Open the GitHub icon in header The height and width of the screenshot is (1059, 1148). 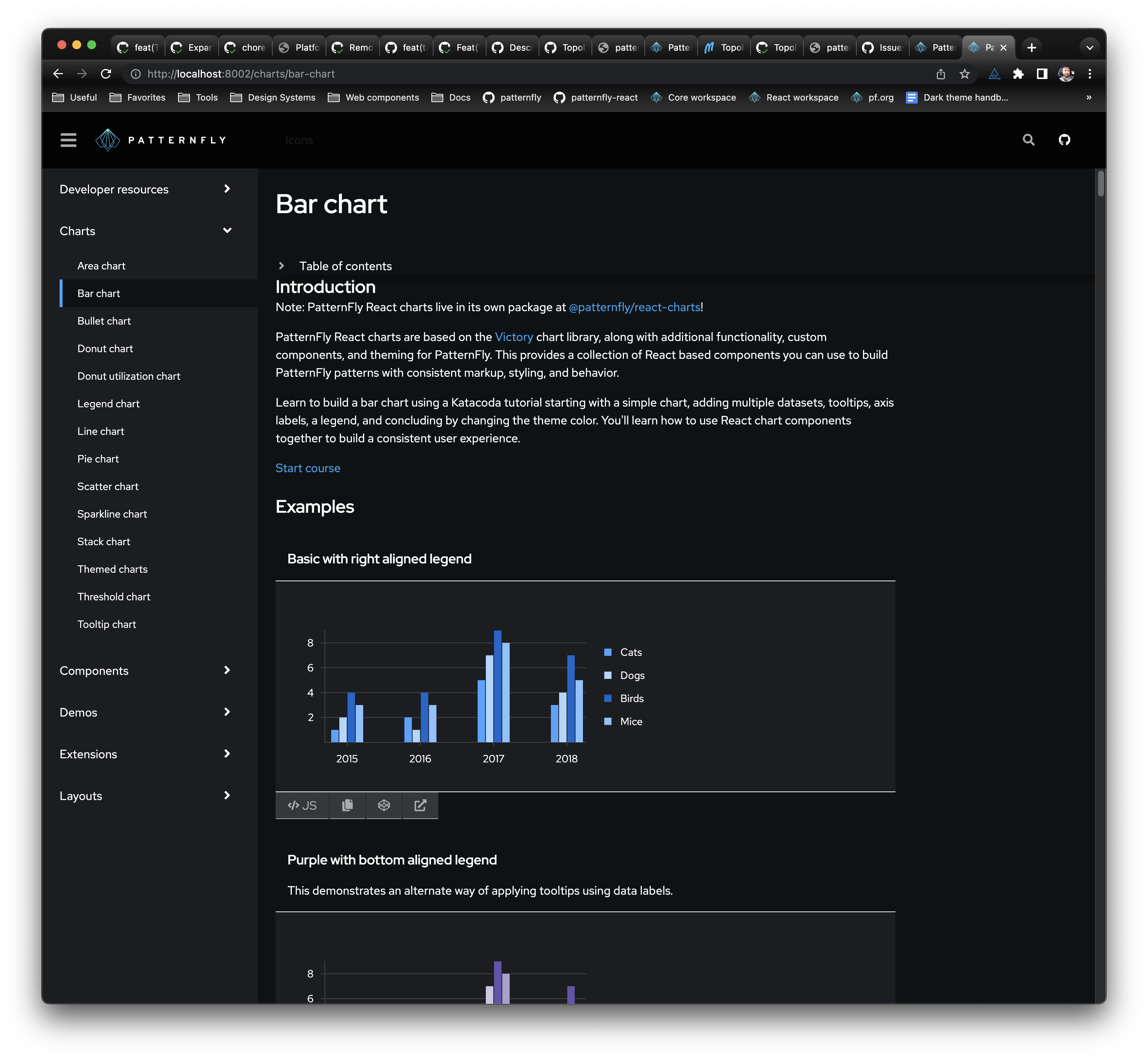(1064, 140)
